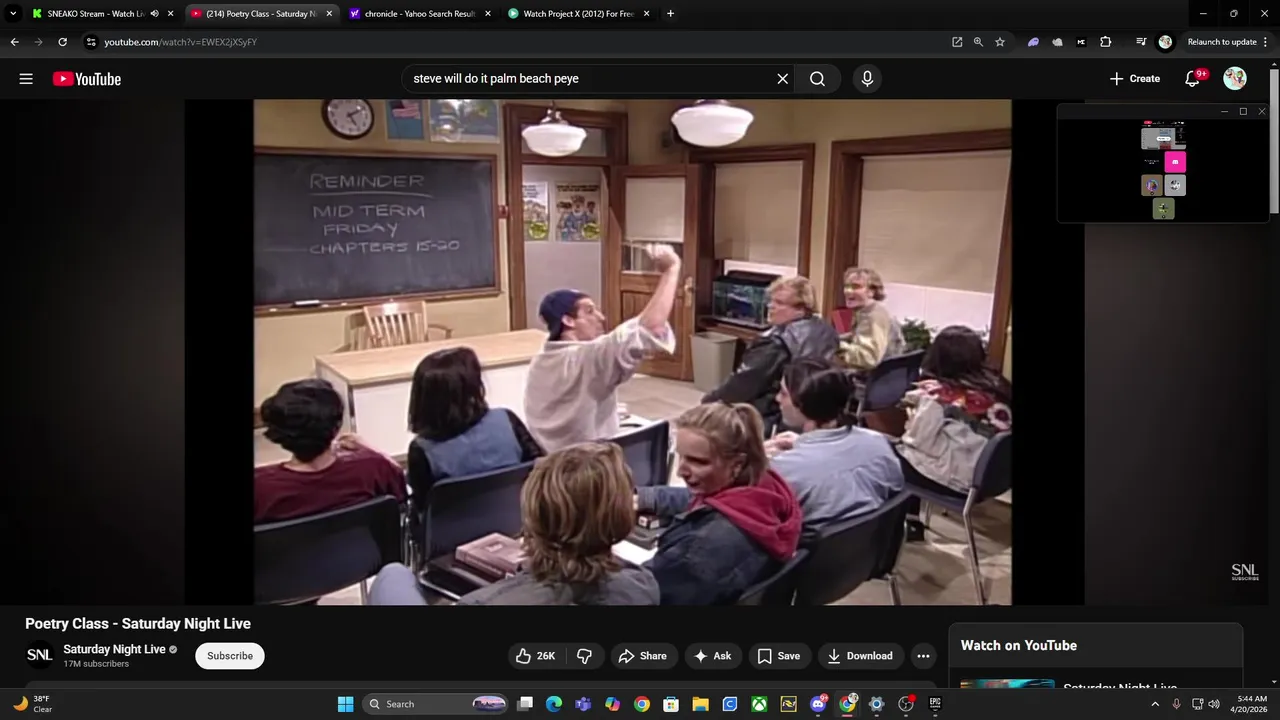Open the YouTube account avatar menu
1280x720 pixels.
click(x=1235, y=79)
